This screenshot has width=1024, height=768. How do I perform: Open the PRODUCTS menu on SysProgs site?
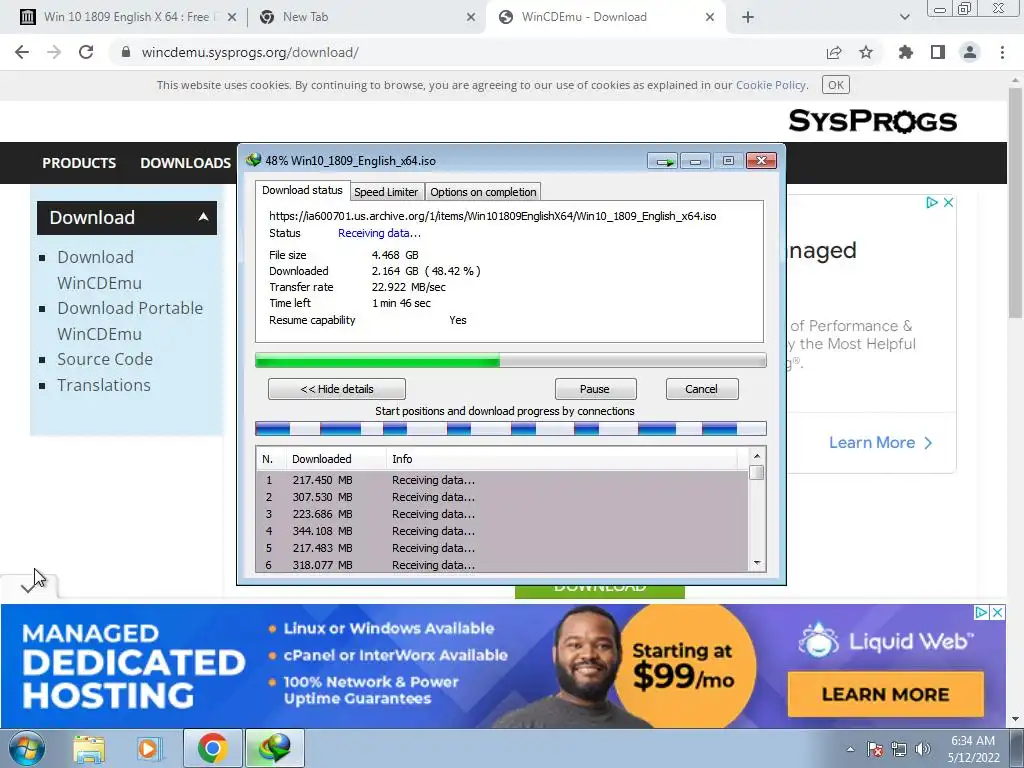point(79,163)
